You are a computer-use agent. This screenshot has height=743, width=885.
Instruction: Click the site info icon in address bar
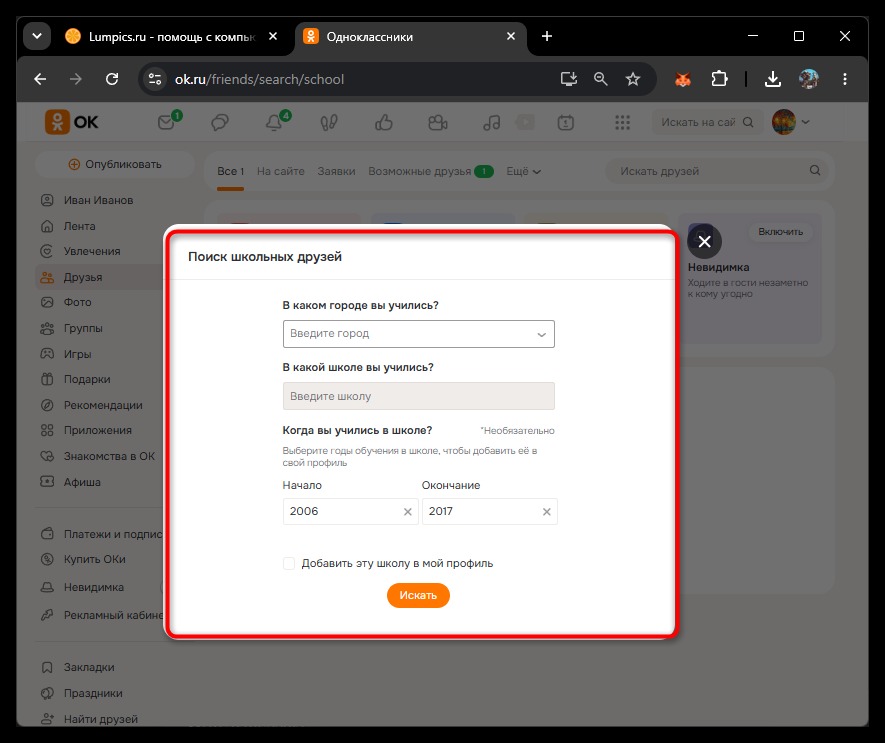tap(155, 79)
